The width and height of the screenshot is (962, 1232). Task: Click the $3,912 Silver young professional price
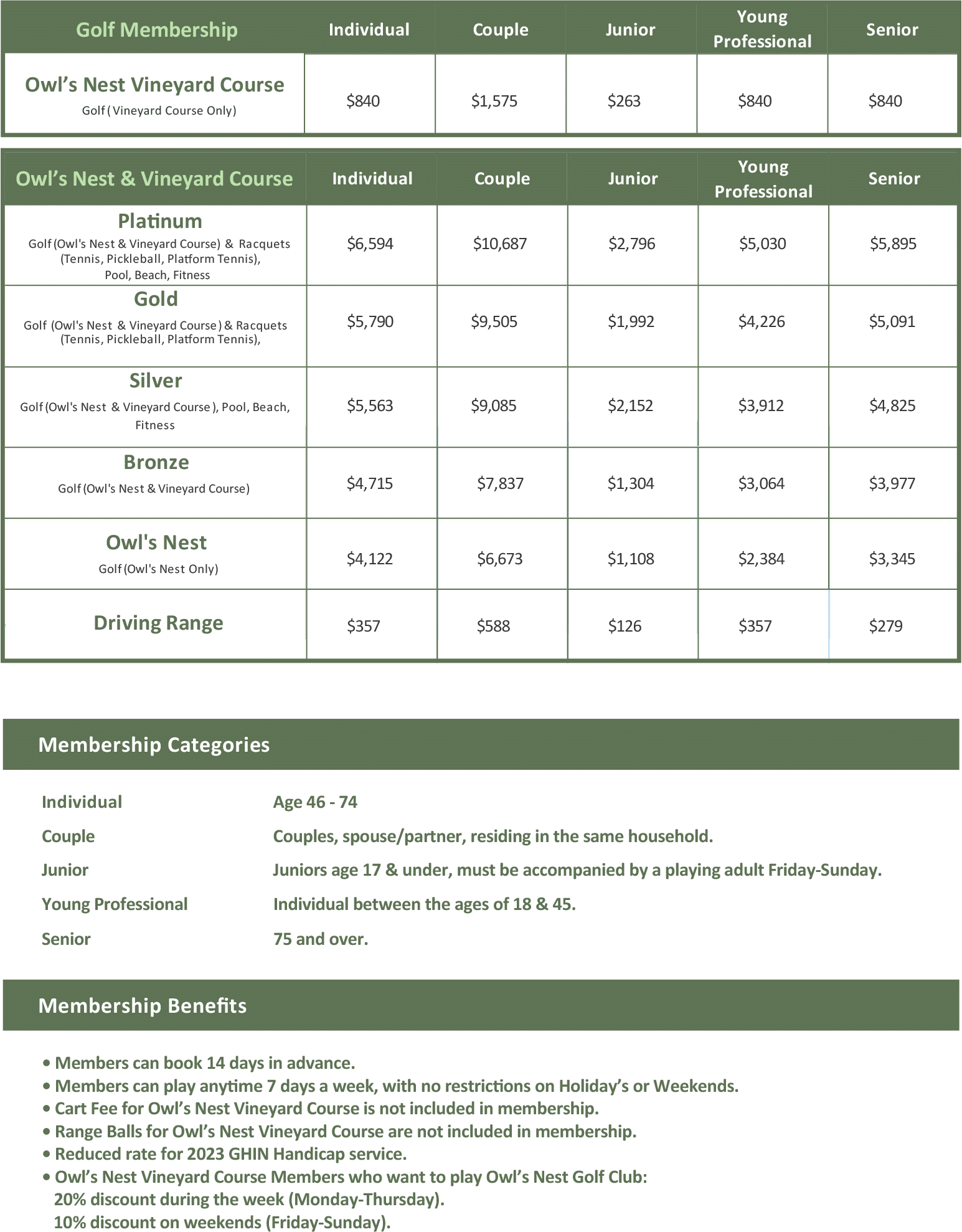pos(762,405)
